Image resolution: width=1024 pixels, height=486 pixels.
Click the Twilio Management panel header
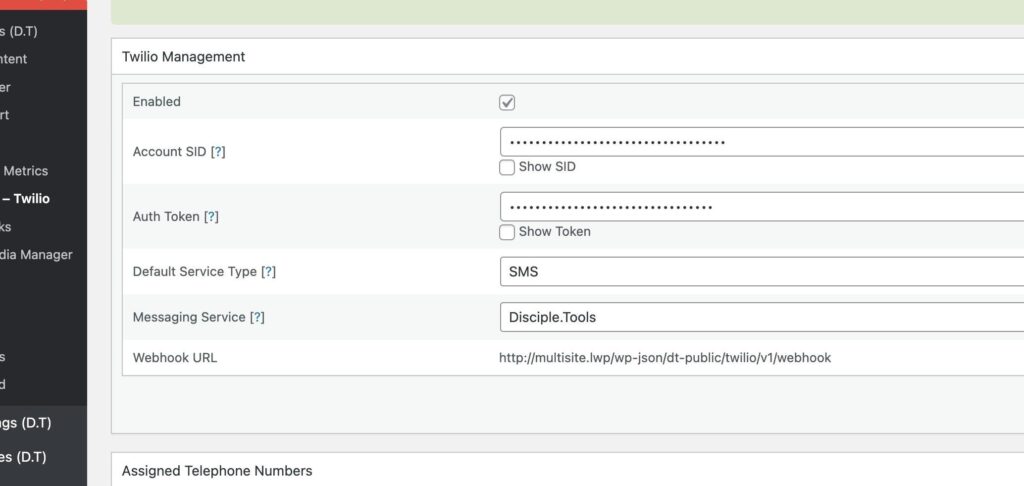[x=184, y=57]
